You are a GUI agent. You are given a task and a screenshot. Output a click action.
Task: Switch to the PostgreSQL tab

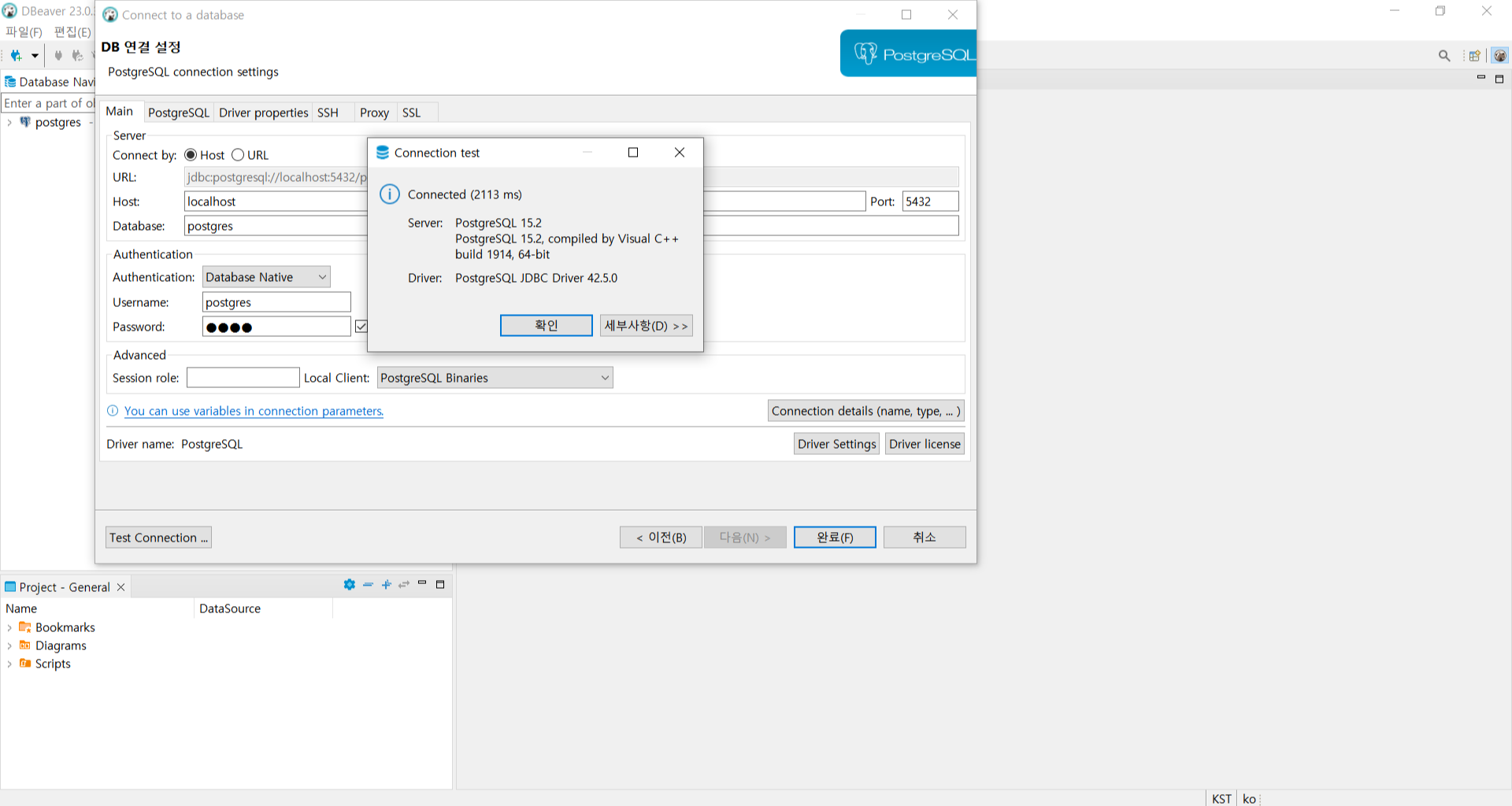179,113
